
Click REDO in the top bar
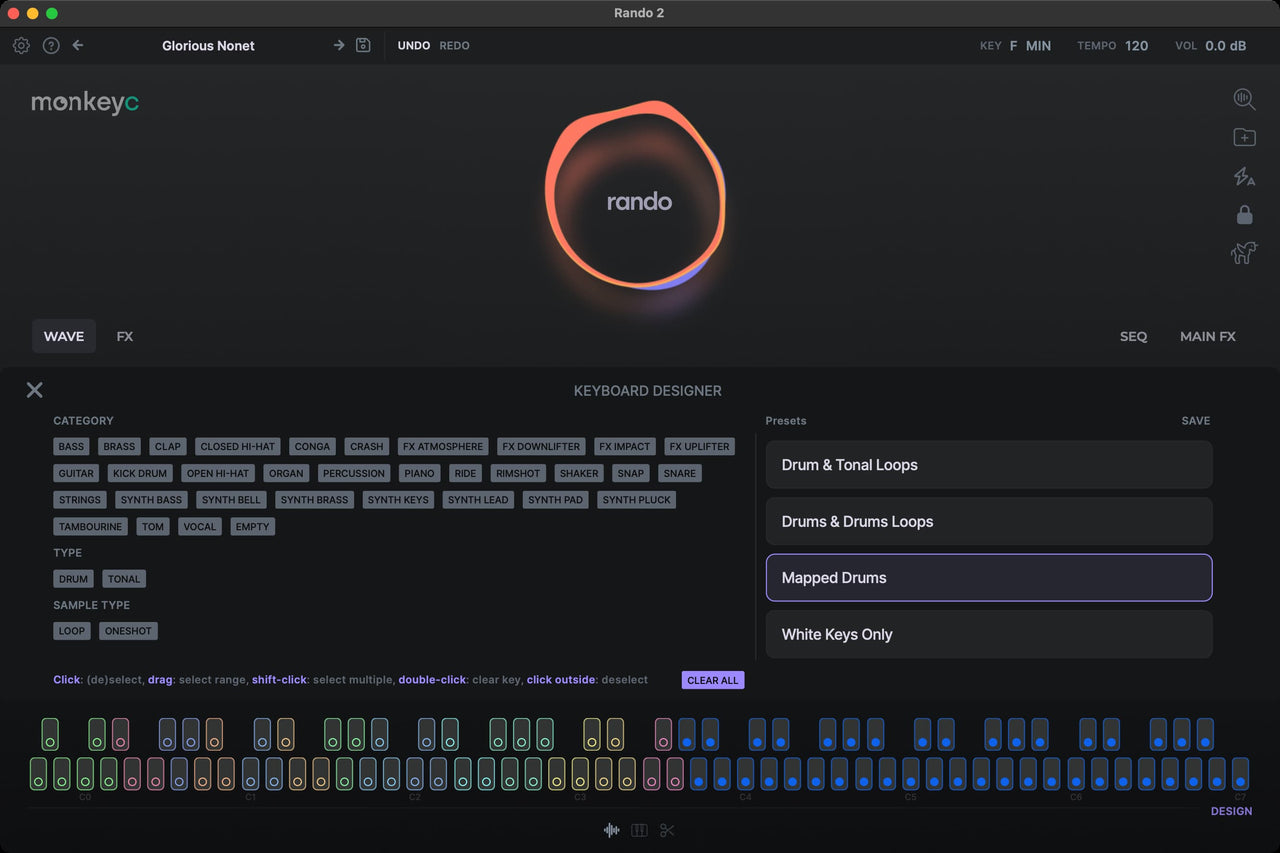[x=454, y=45]
